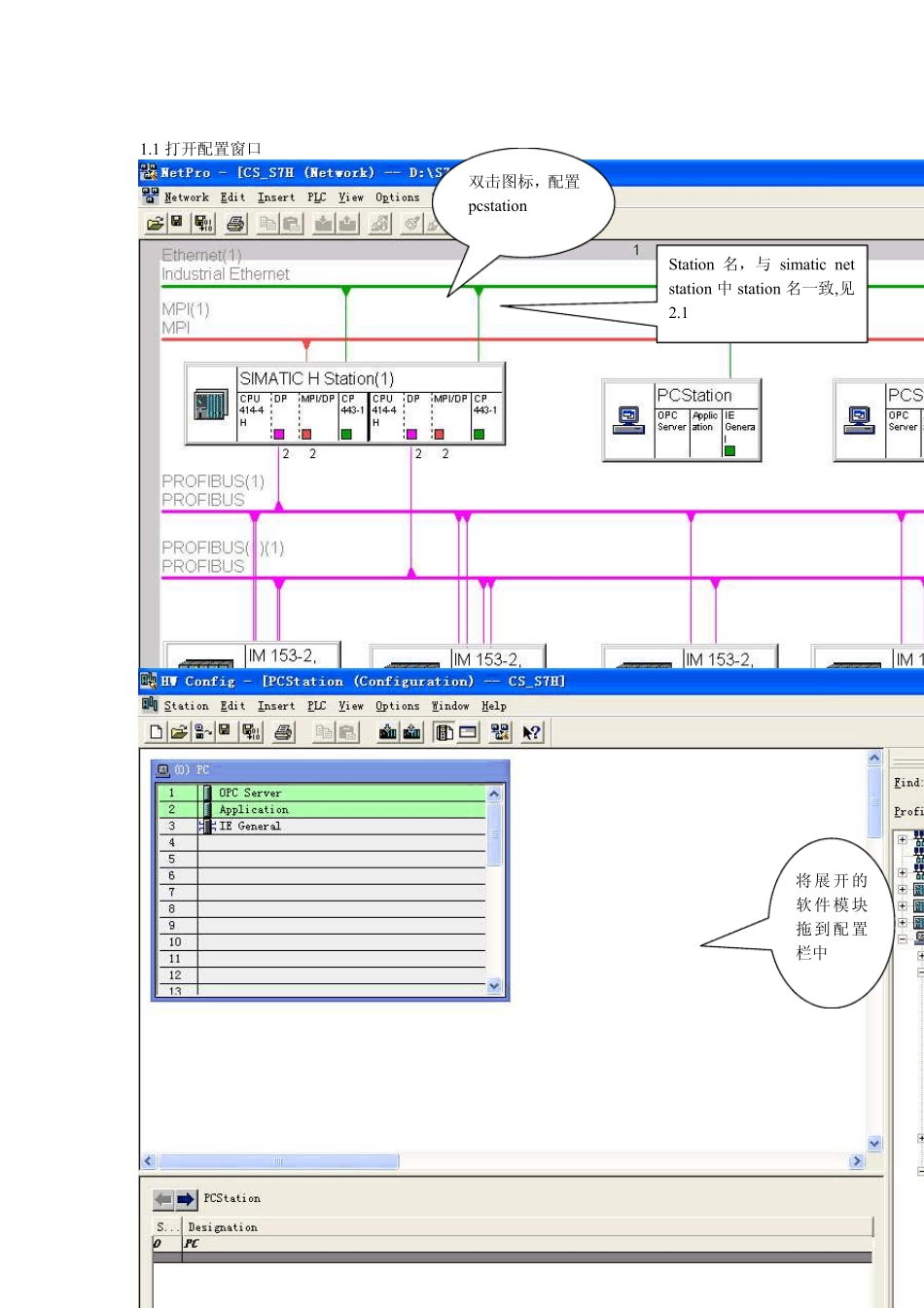The width and height of the screenshot is (924, 1308).
Task: Click Upload from Module icon in HW Config
Action: 412,732
